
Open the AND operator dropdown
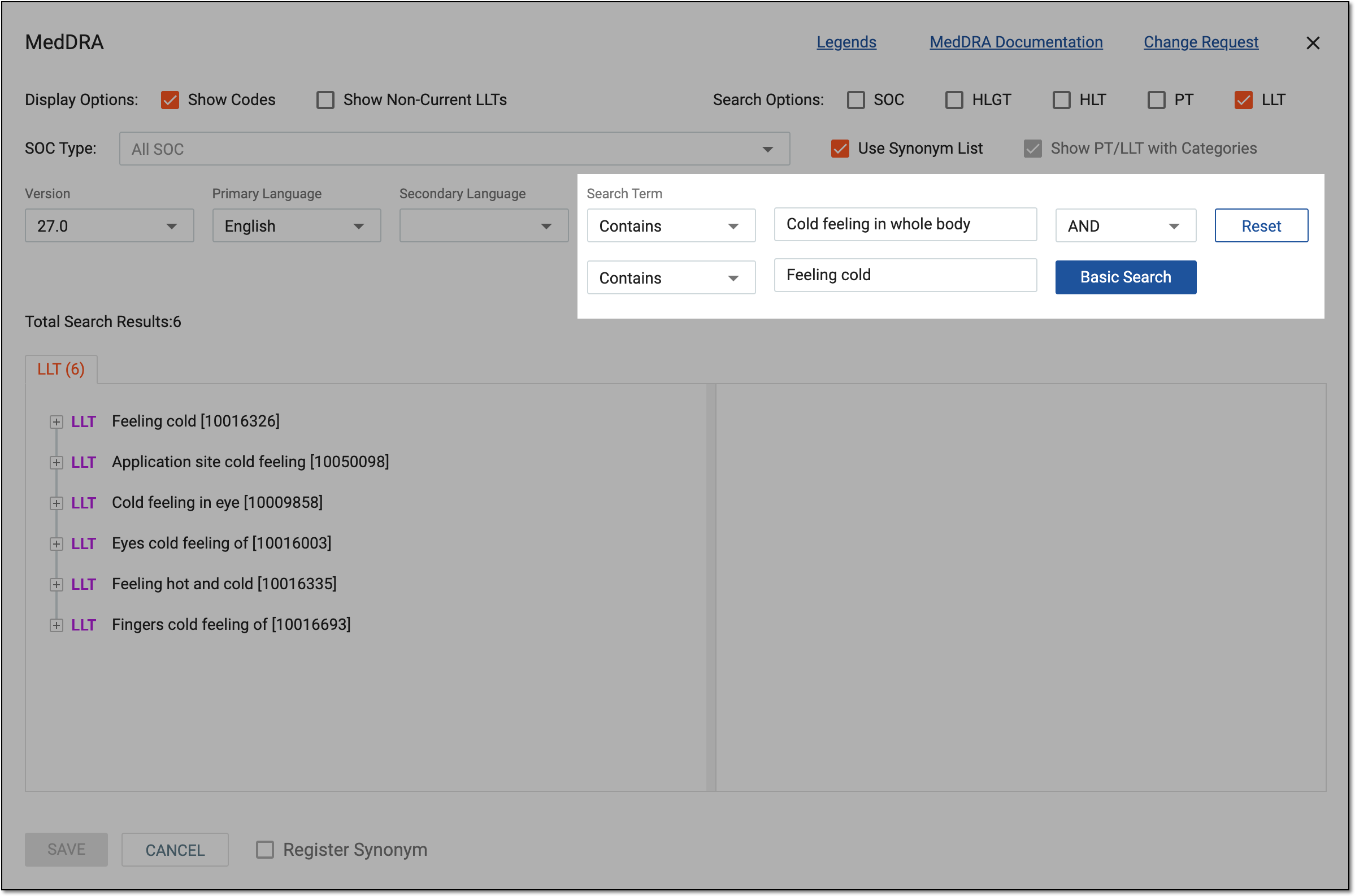[1125, 226]
